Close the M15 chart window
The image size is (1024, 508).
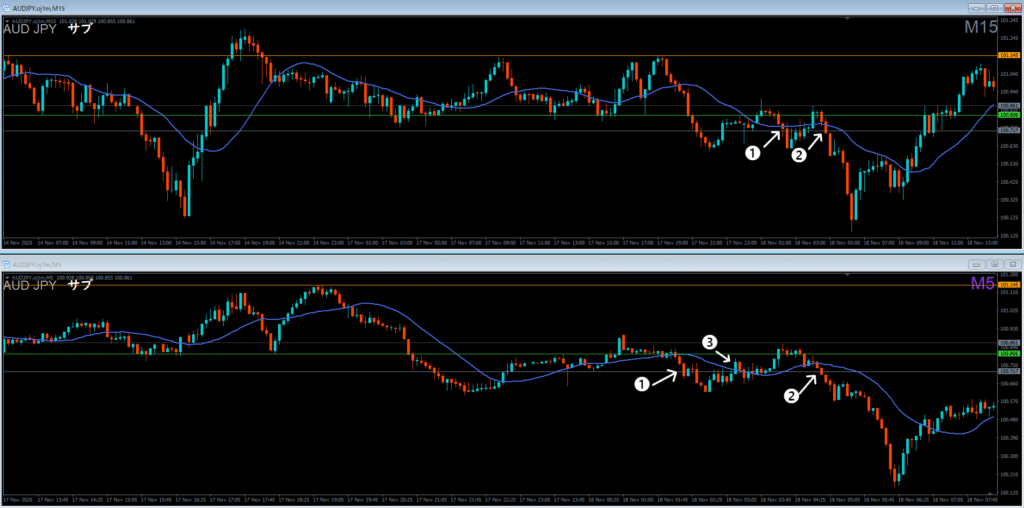point(1011,8)
